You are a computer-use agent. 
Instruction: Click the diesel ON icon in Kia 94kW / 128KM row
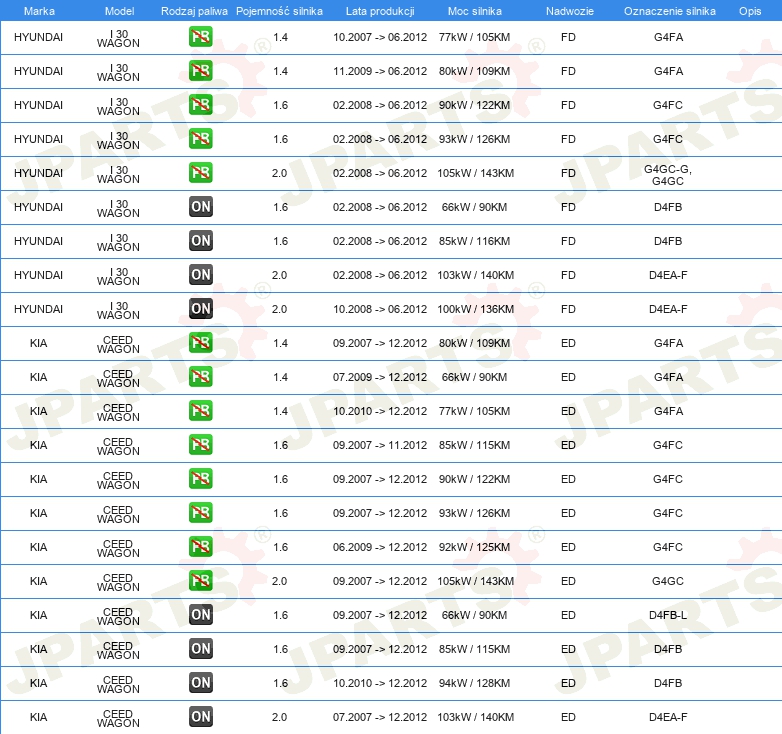(200, 683)
